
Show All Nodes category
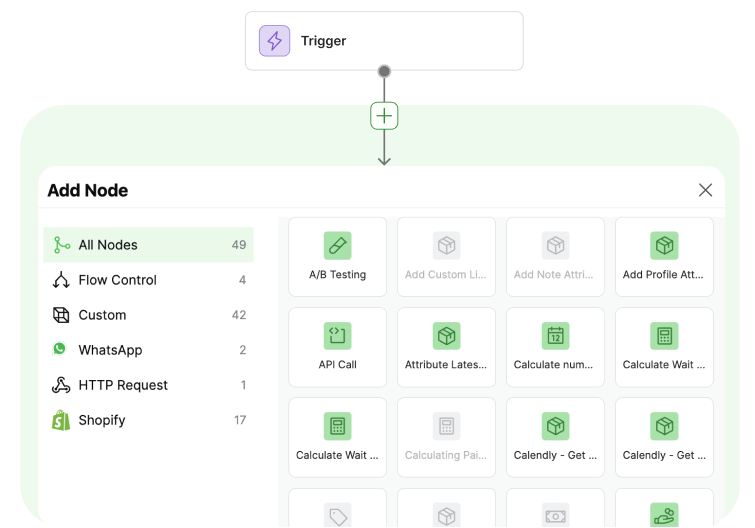(x=148, y=245)
